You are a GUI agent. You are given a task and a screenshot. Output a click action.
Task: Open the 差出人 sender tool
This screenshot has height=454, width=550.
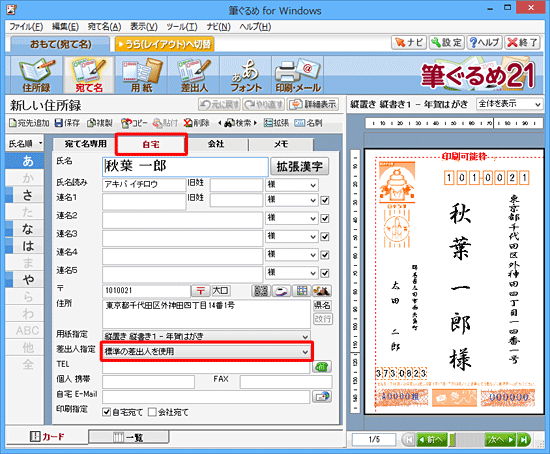coord(194,75)
